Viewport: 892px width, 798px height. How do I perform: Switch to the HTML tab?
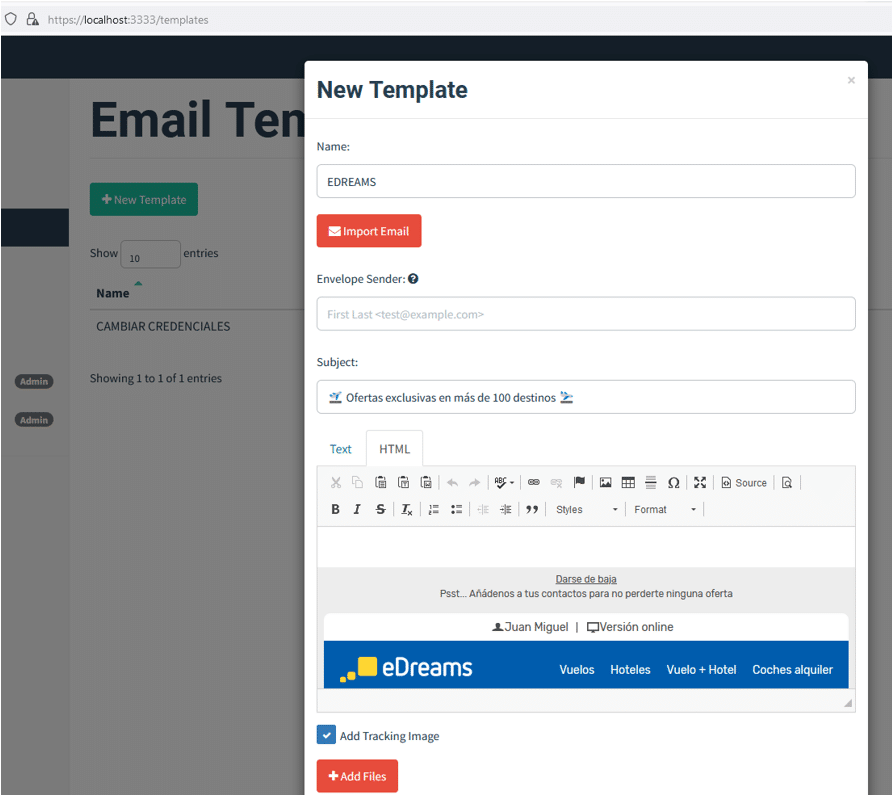[x=394, y=449]
